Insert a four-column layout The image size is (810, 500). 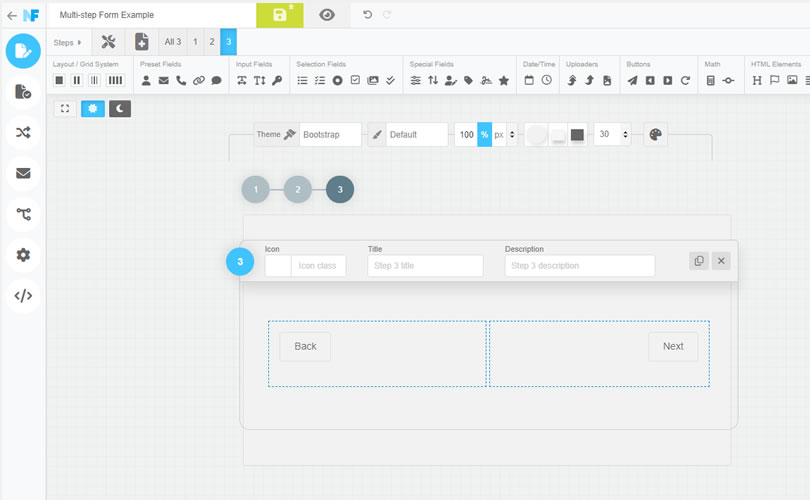tap(115, 80)
